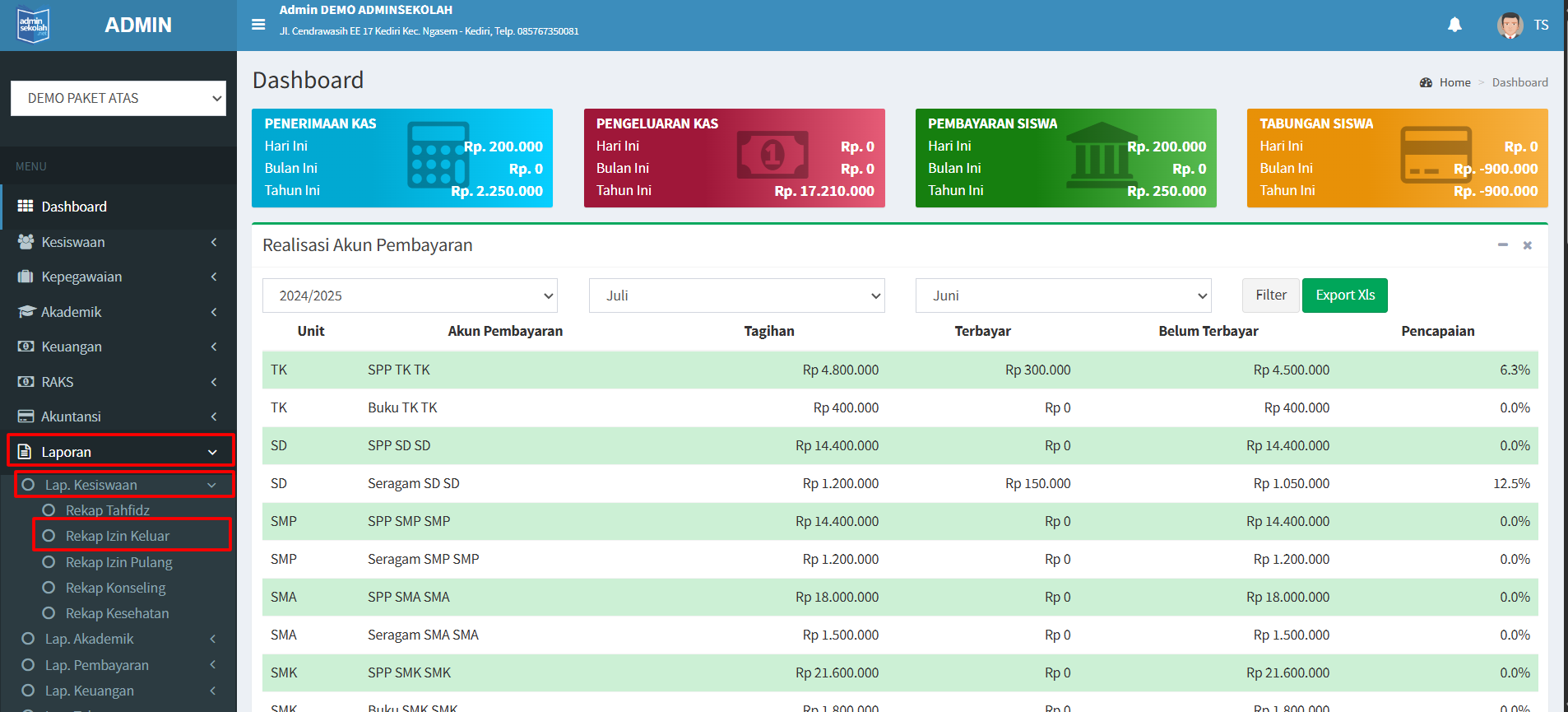Click the Home breadcrumb link
The width and height of the screenshot is (1568, 712).
pos(1454,82)
